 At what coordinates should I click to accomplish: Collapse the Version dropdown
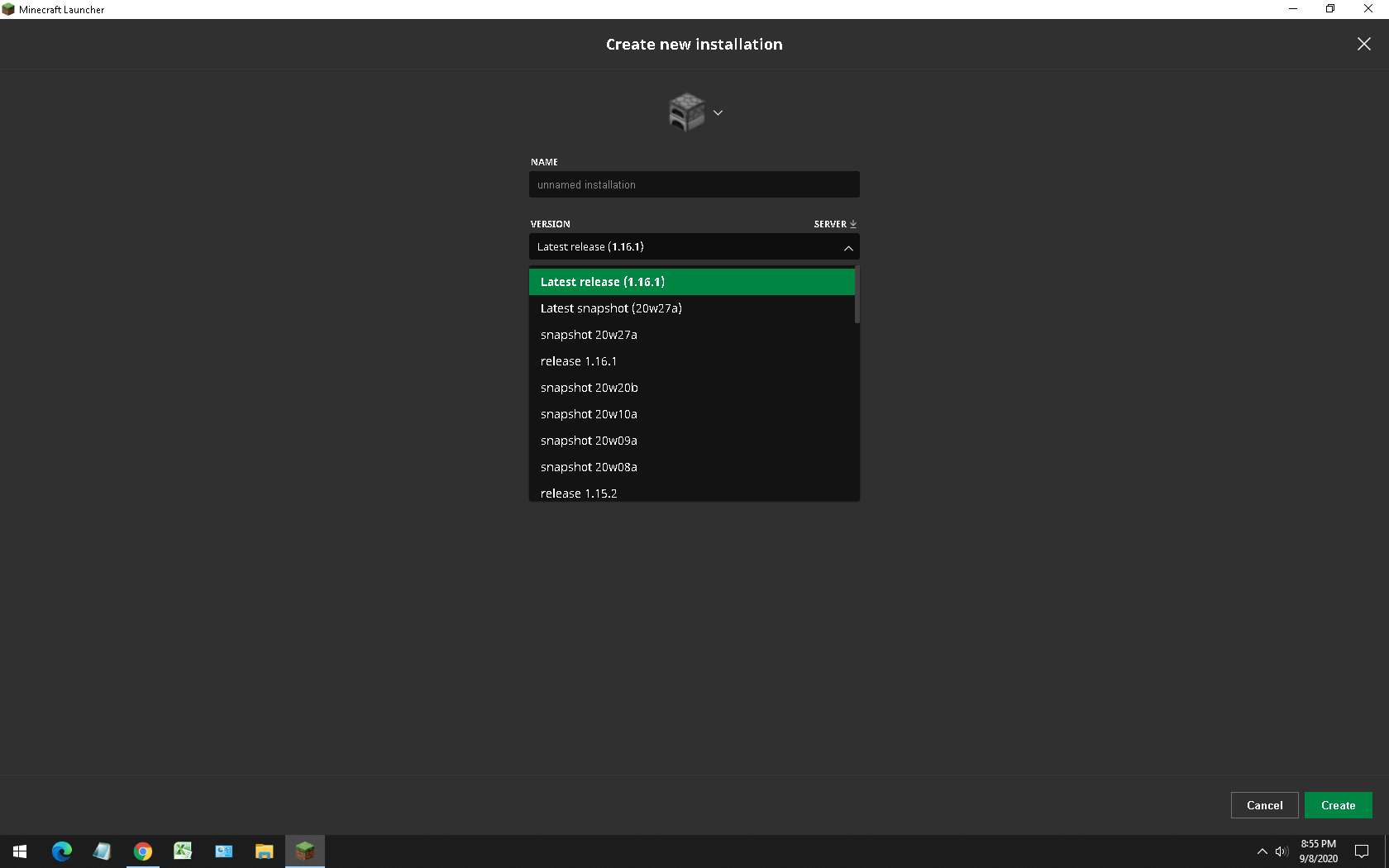(848, 247)
